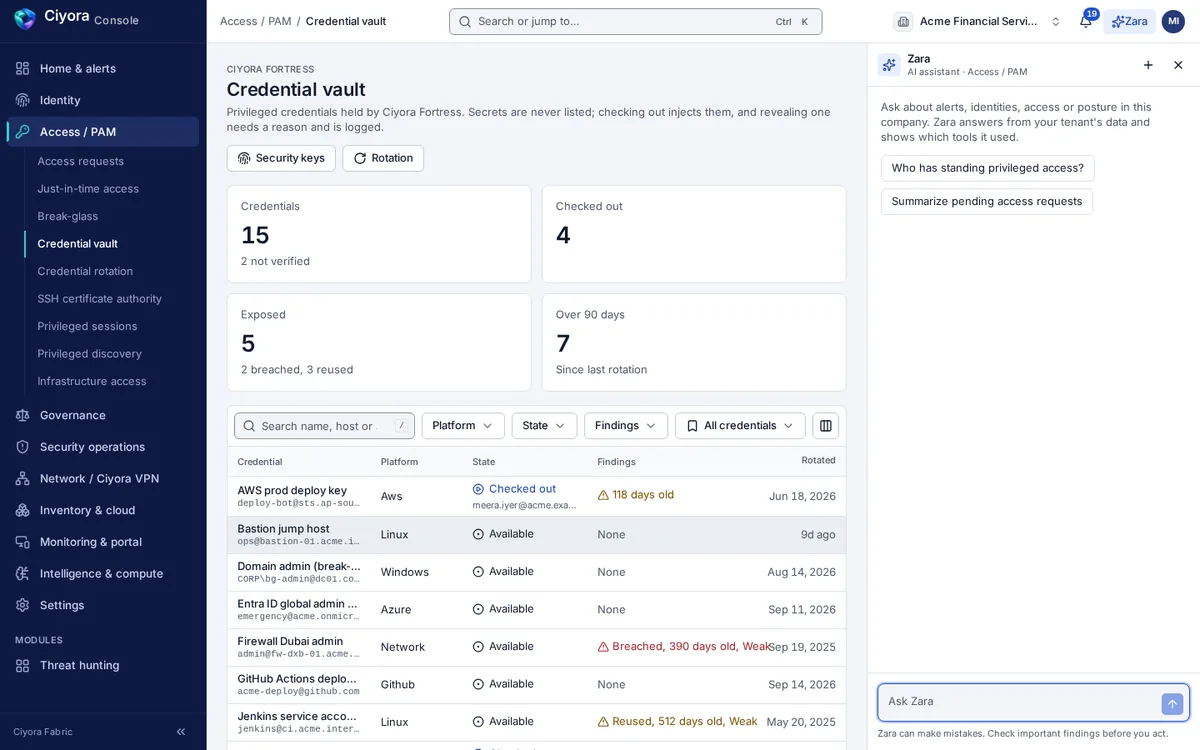Go to Access requests
This screenshot has width=1200, height=750.
tap(81, 161)
